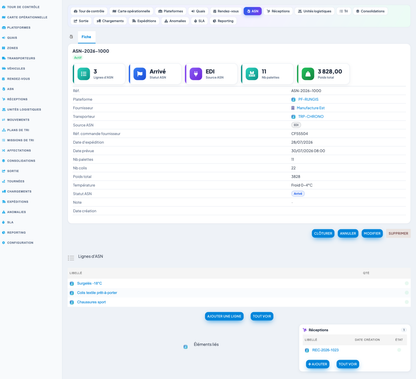Select Zones in left sidebar

pyautogui.click(x=10, y=48)
